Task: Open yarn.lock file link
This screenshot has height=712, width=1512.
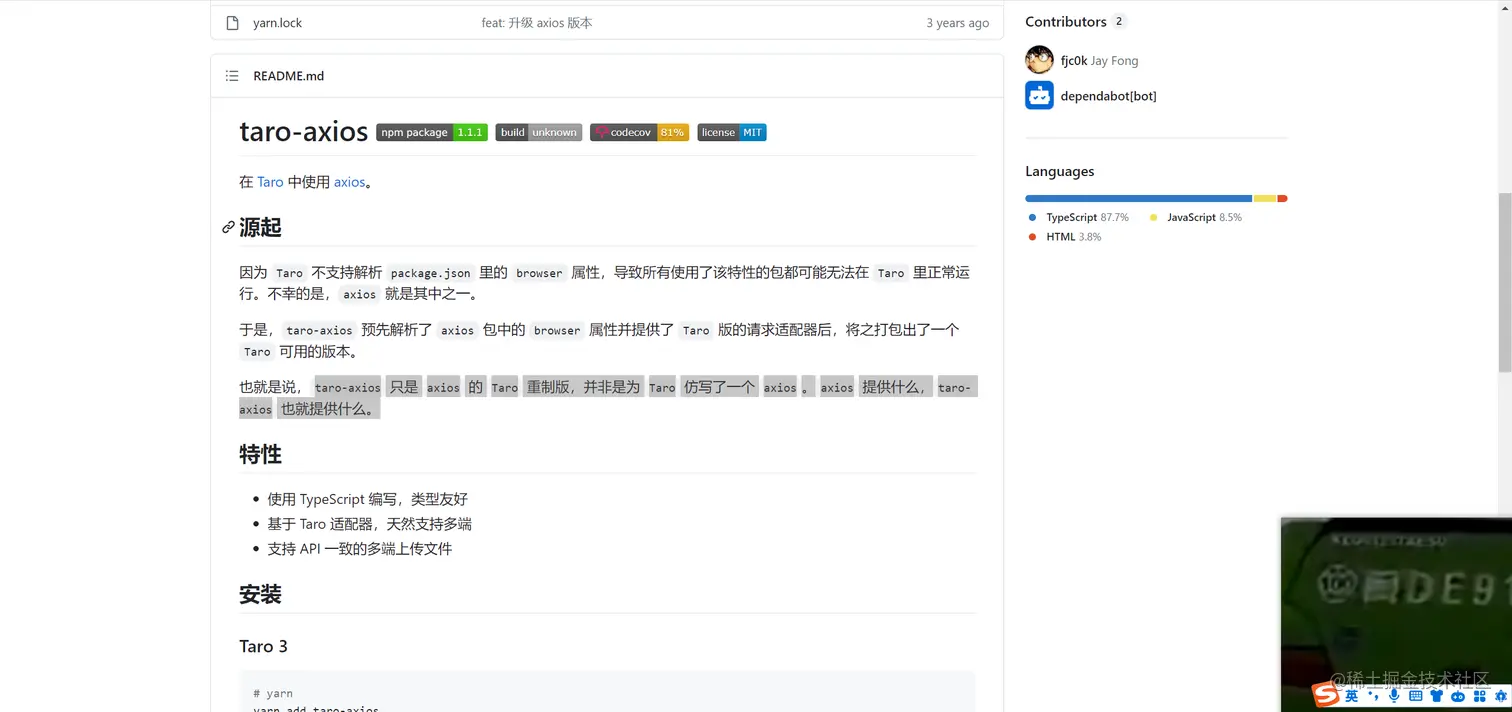Action: coord(277,23)
